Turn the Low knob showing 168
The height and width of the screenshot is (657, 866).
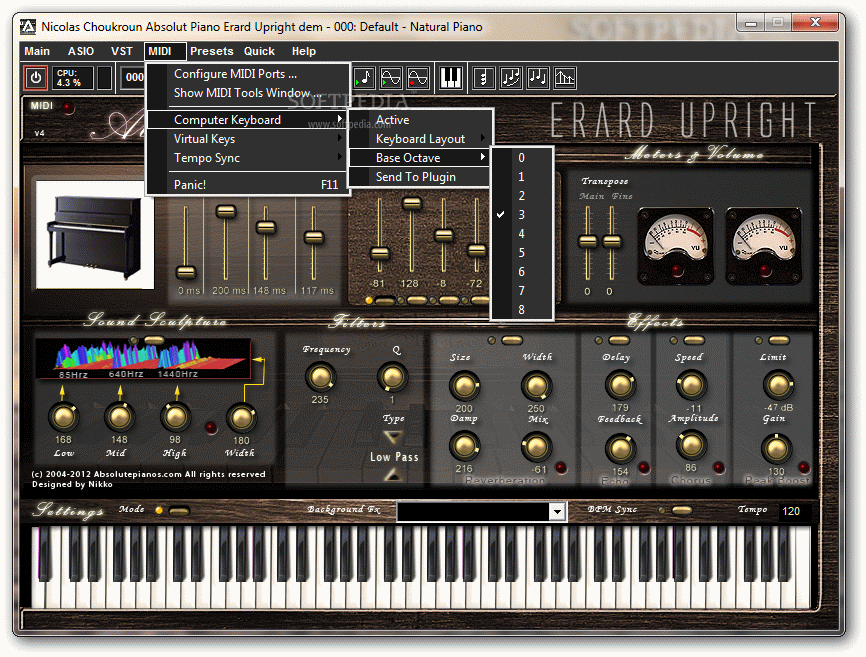[63, 417]
